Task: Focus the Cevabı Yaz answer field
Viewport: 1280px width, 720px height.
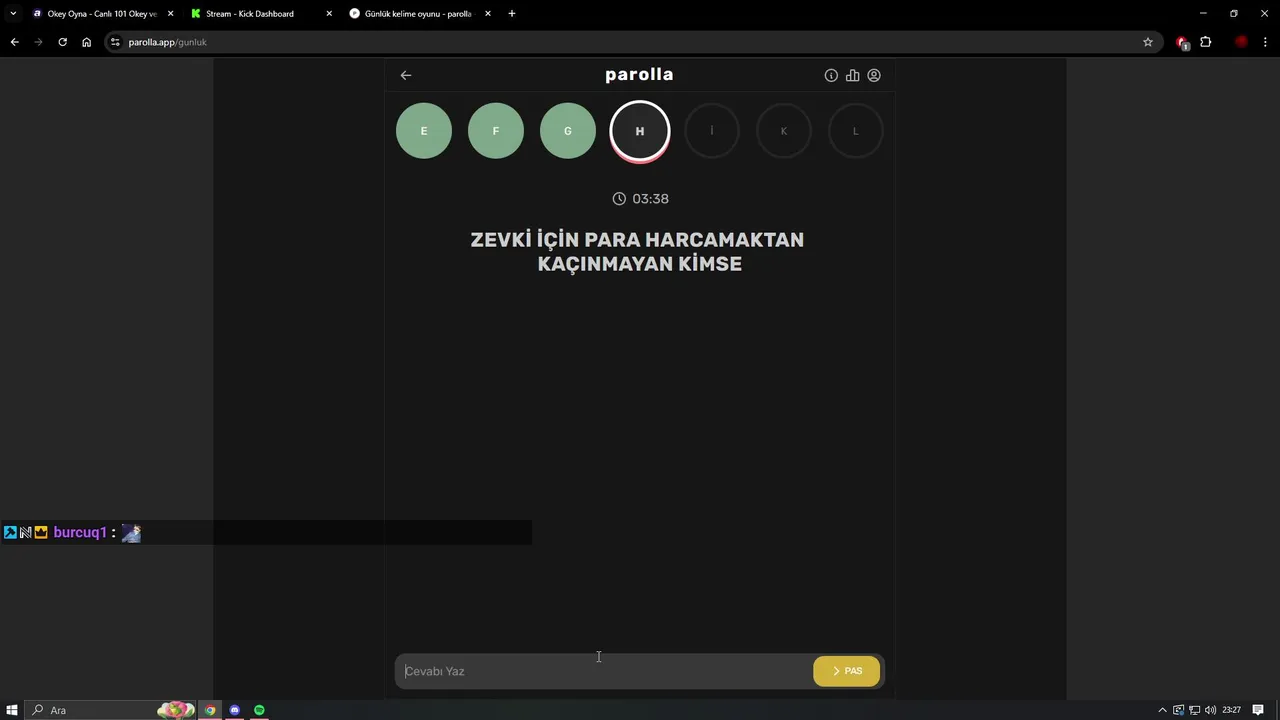Action: point(604,671)
